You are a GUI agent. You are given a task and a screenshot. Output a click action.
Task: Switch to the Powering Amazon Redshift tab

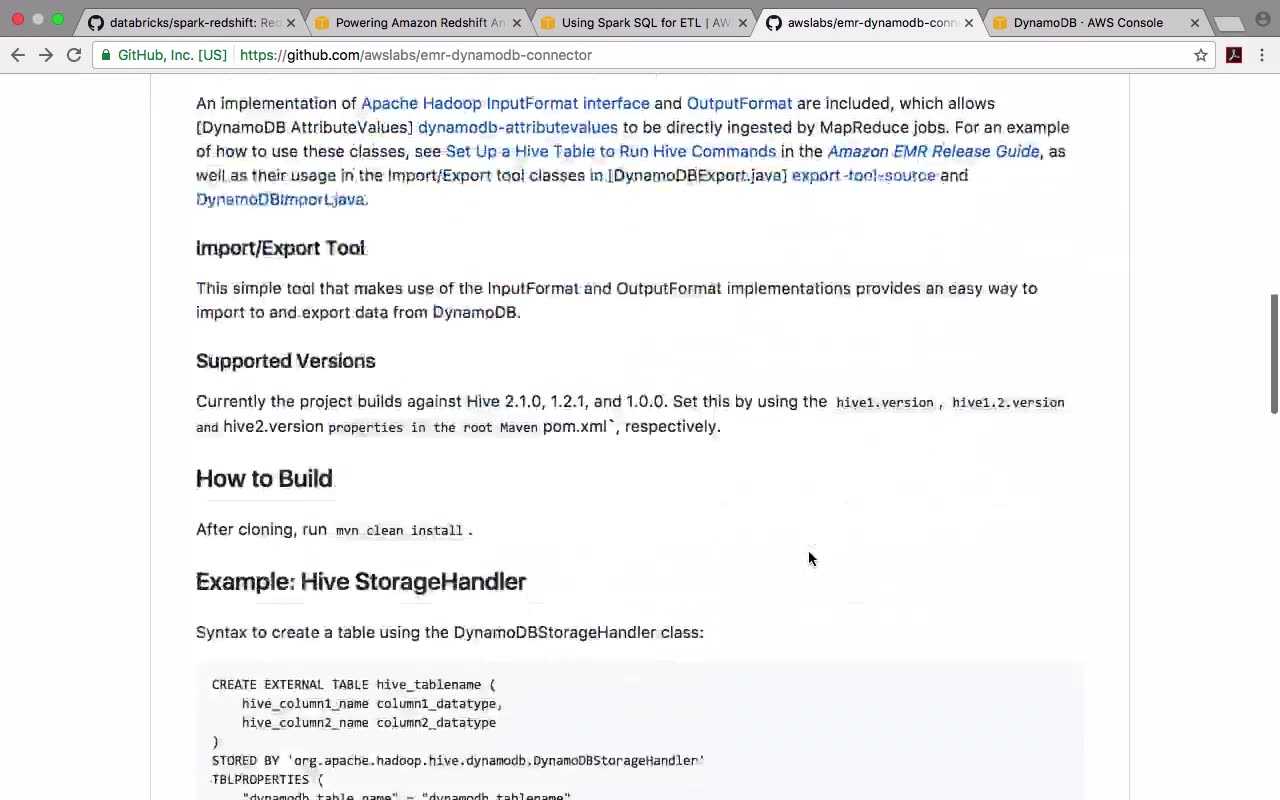point(416,22)
